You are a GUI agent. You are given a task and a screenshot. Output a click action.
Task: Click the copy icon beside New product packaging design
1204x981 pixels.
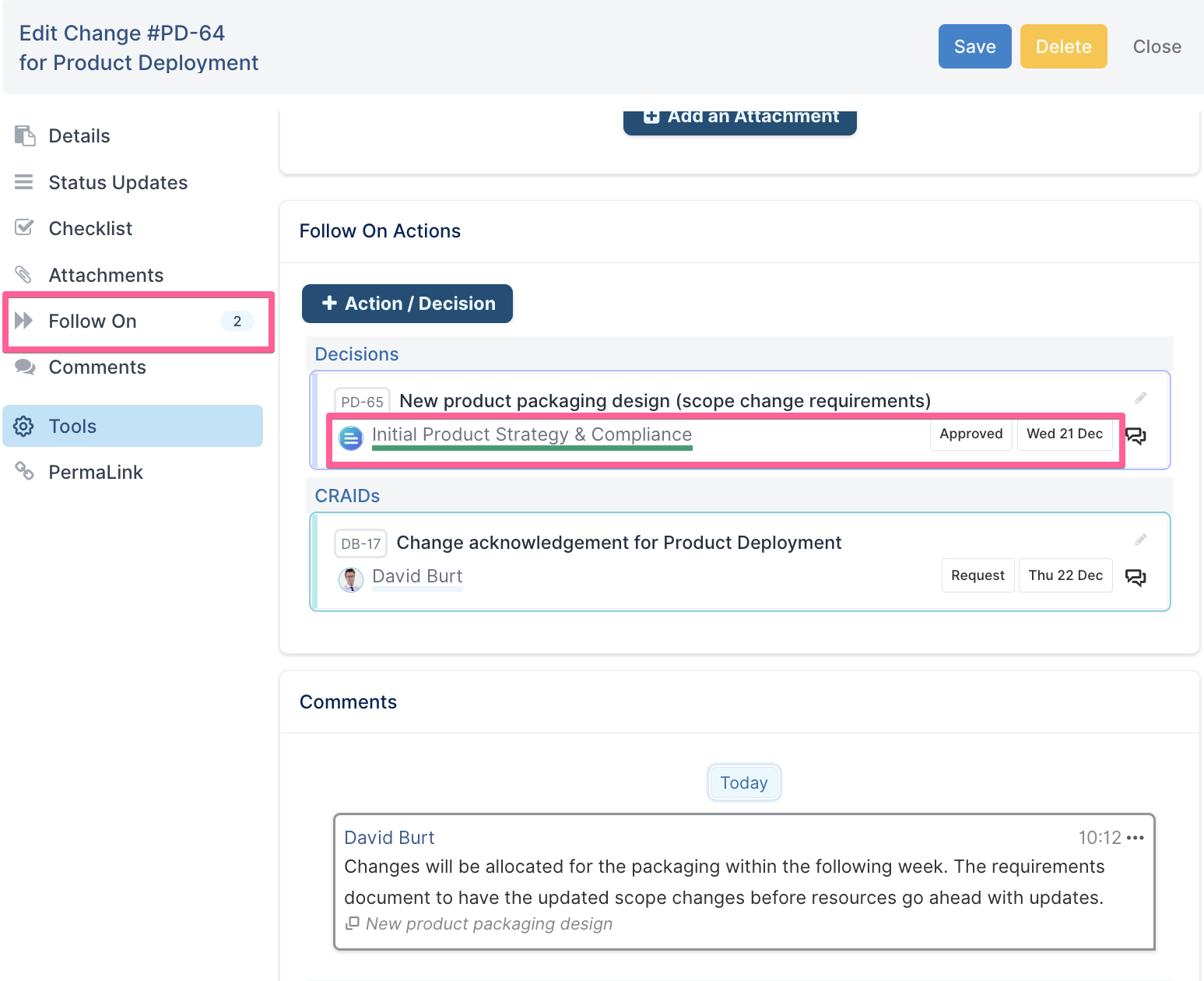353,923
